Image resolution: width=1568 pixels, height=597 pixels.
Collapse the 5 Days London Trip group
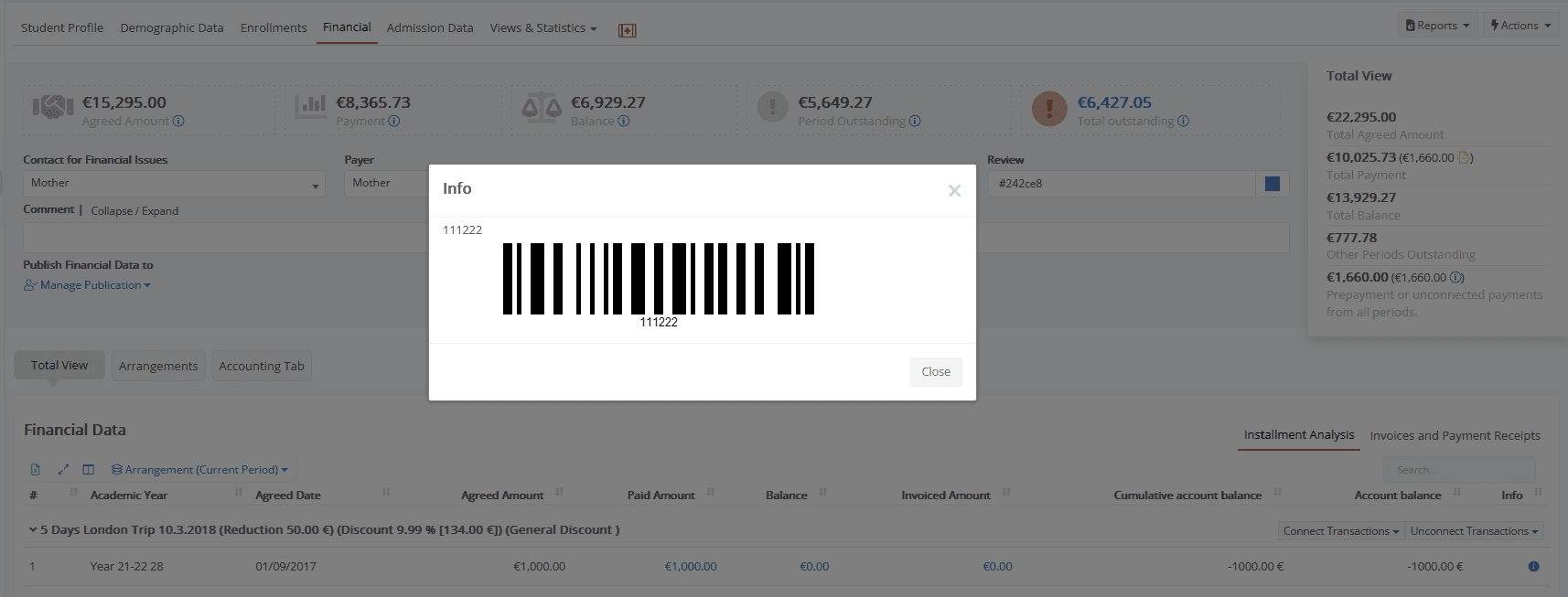tap(33, 529)
